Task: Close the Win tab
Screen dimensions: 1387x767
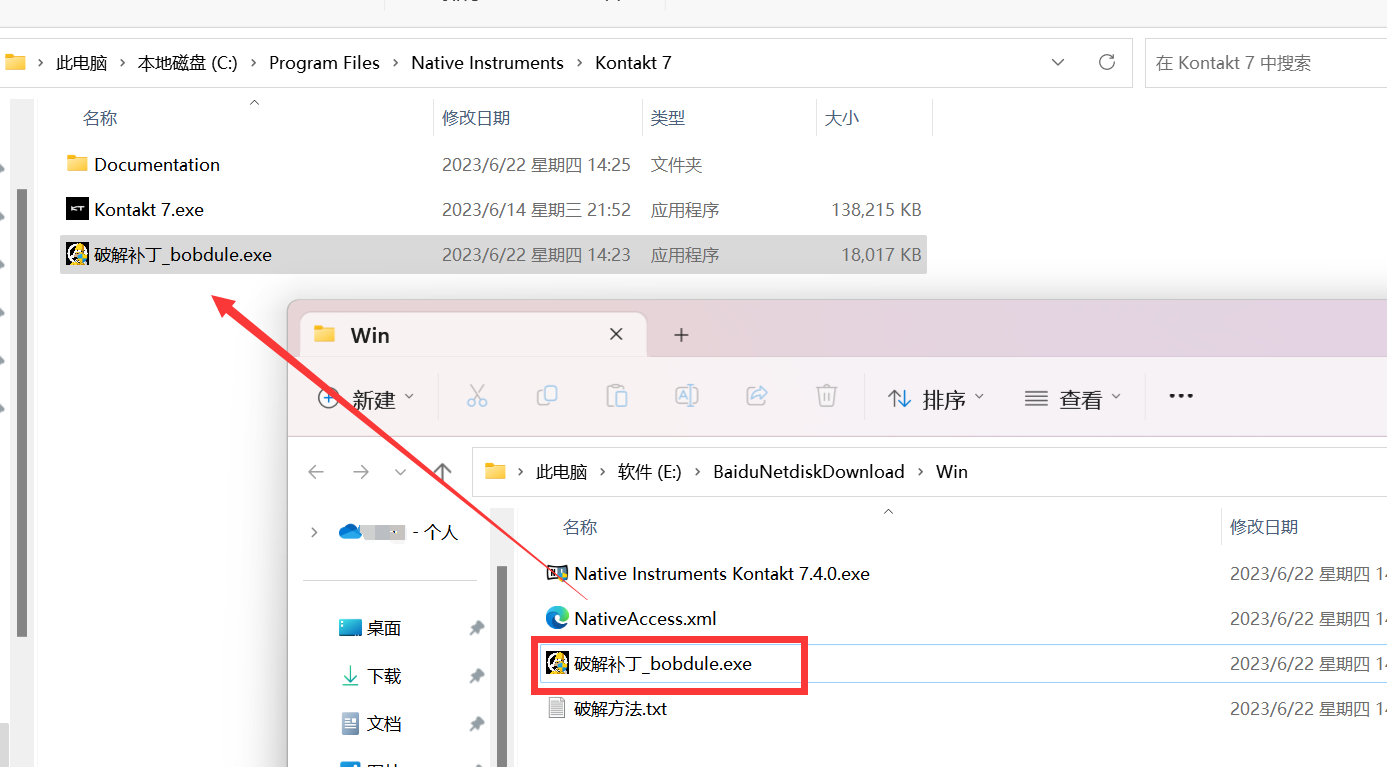Action: [616, 335]
